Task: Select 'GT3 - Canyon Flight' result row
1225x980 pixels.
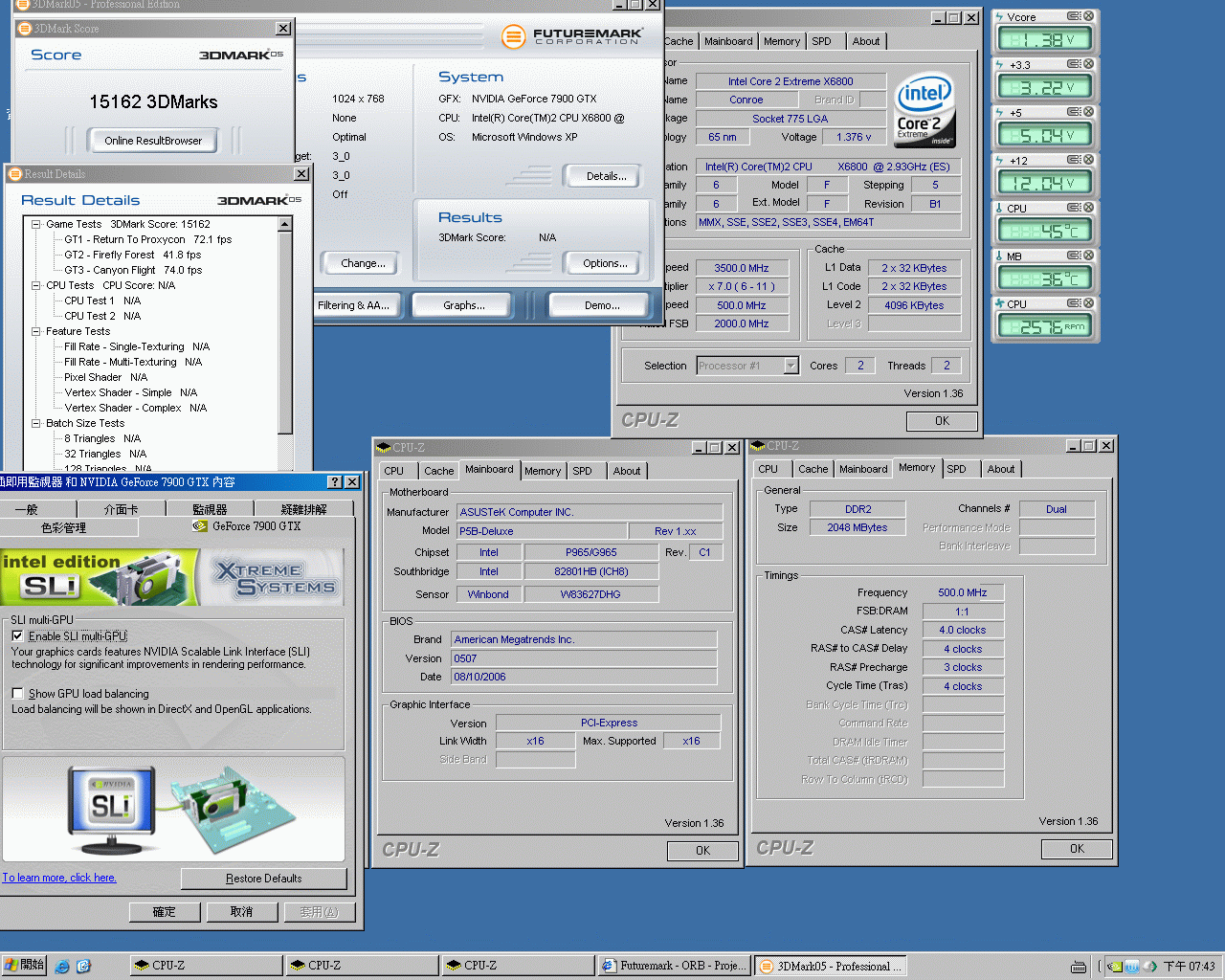Action: (x=134, y=270)
